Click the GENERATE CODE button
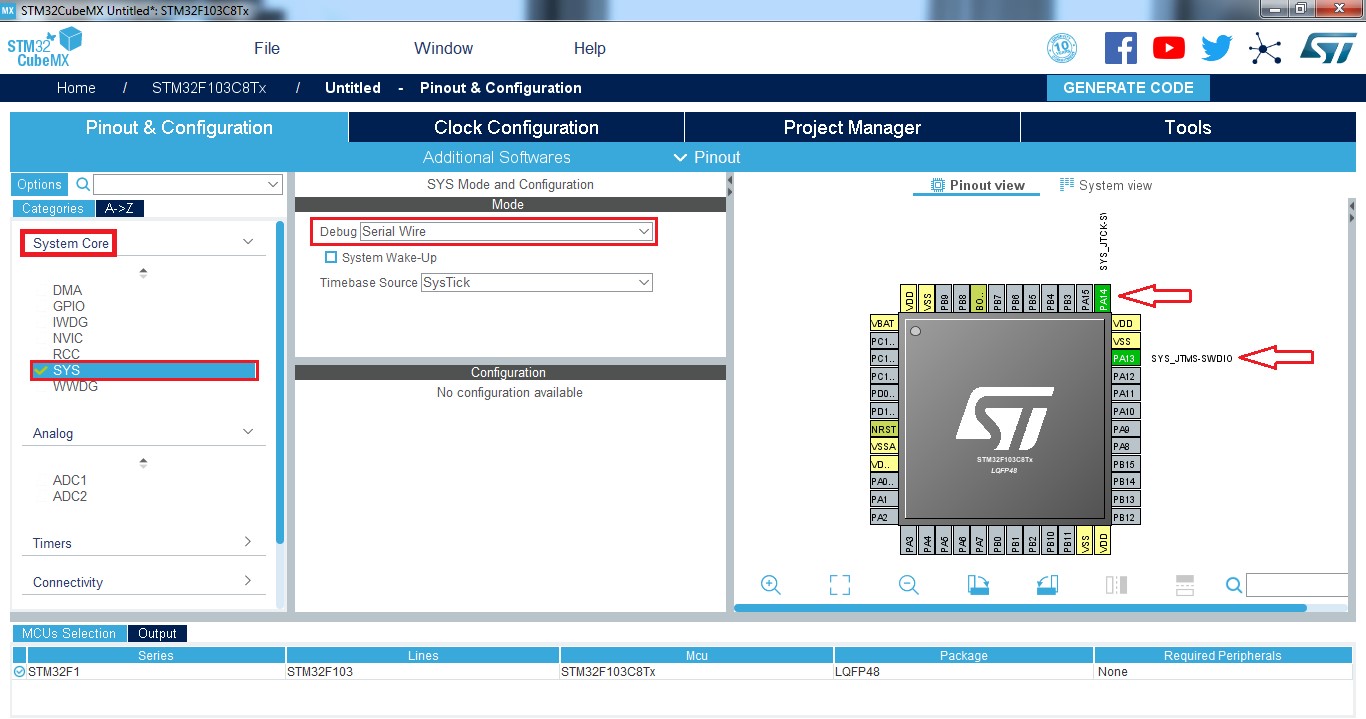 pos(1128,88)
